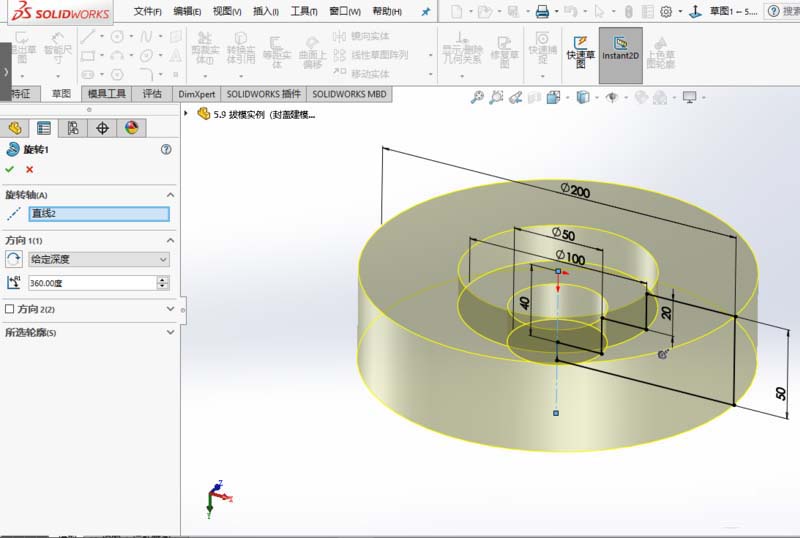Screen dimensions: 800x538
Task: Click the Print icon in the top toolbar
Action: [x=542, y=11]
